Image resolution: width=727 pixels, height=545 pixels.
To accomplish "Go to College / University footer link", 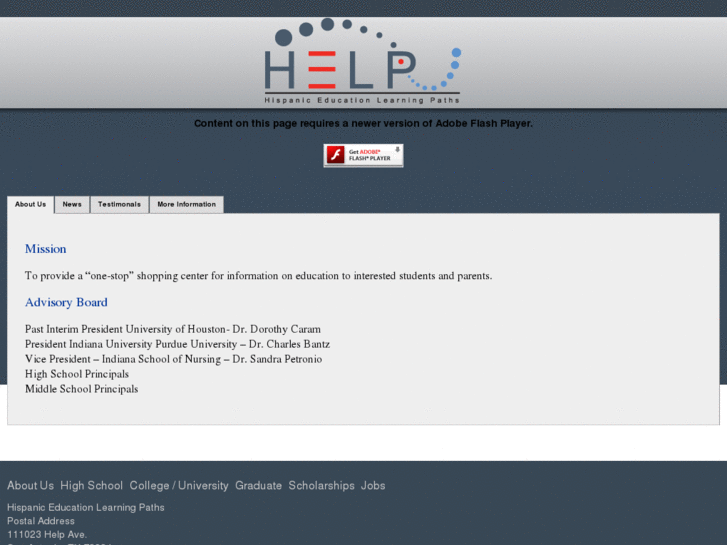I will [179, 486].
